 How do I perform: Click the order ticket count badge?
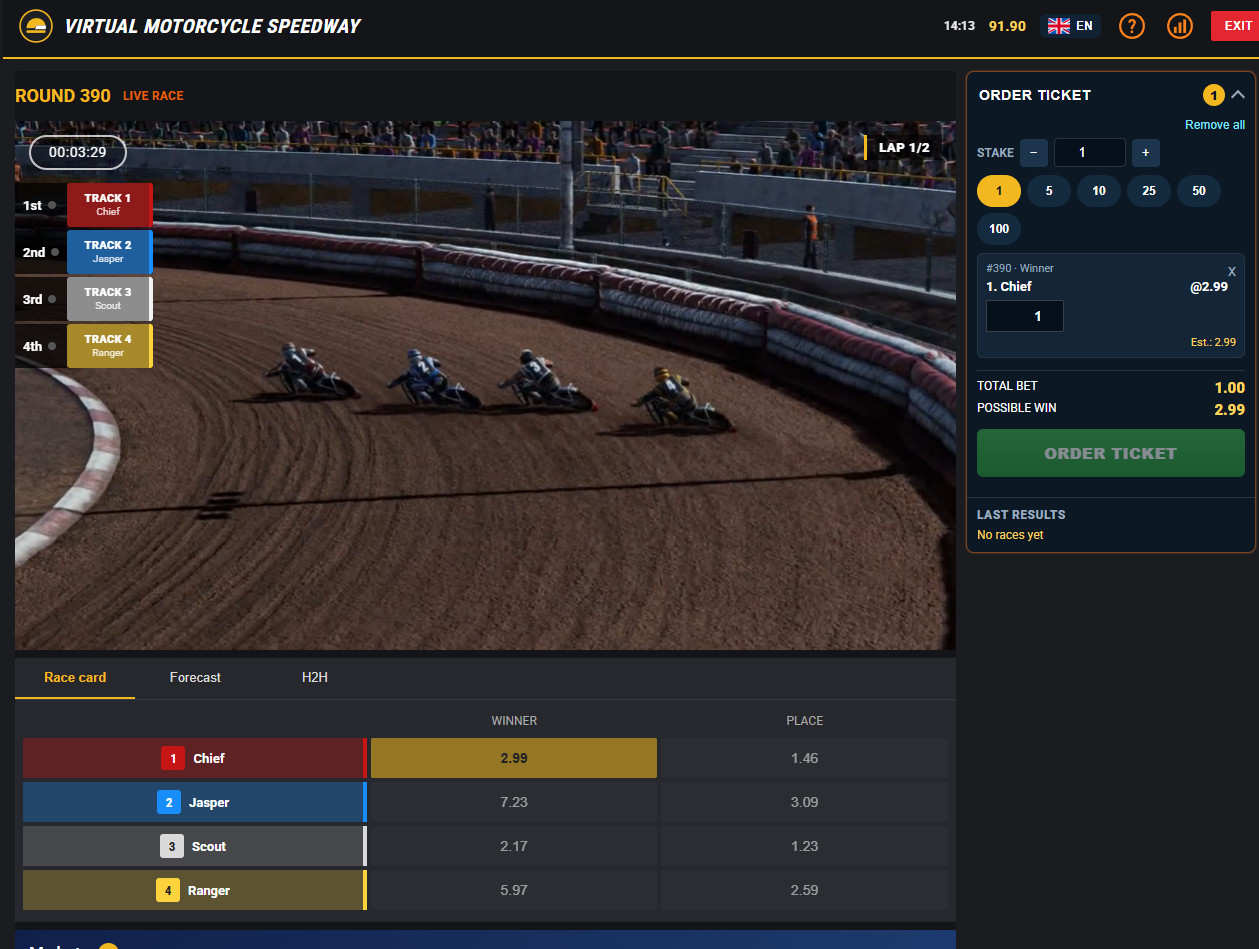(x=1213, y=96)
